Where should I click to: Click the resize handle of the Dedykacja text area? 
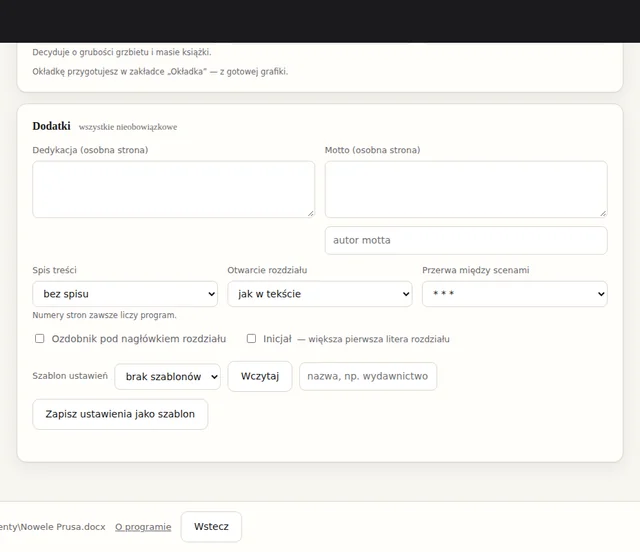pyautogui.click(x=311, y=214)
